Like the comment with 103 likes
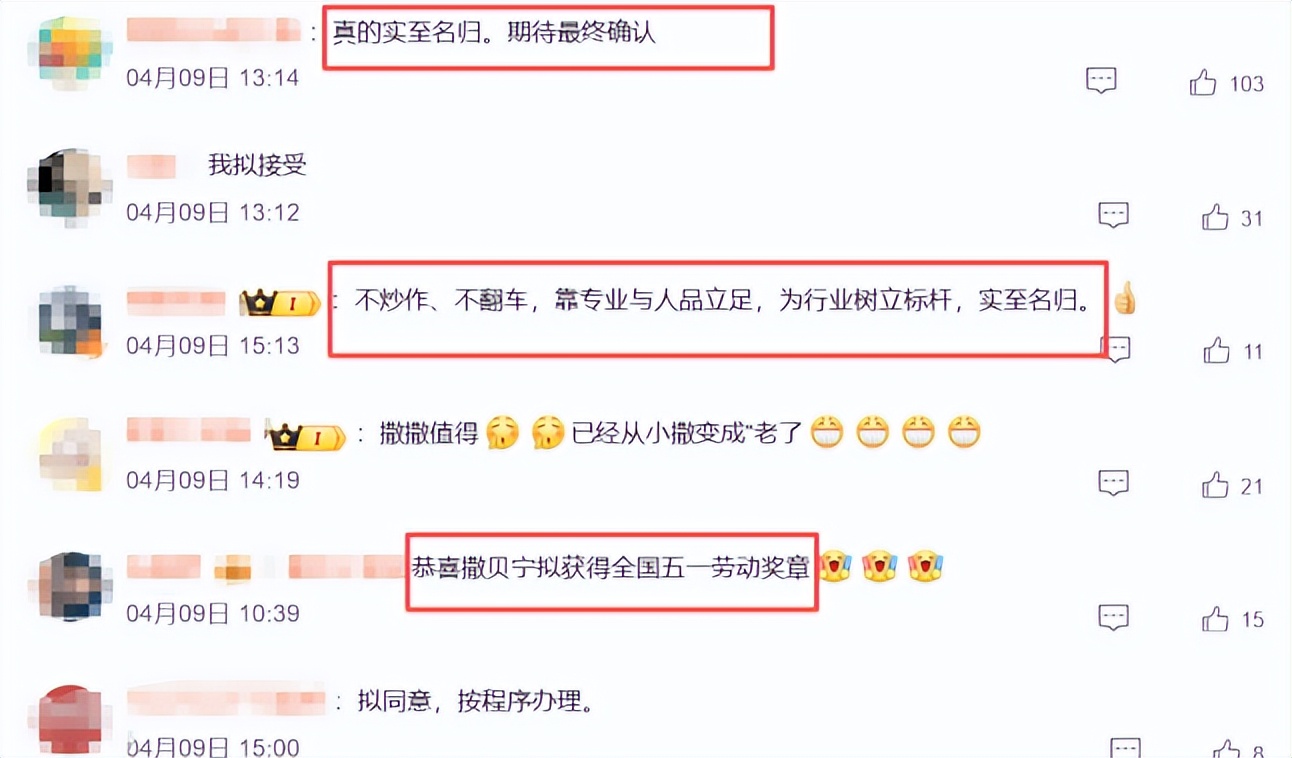This screenshot has width=1292, height=758. coord(1203,83)
